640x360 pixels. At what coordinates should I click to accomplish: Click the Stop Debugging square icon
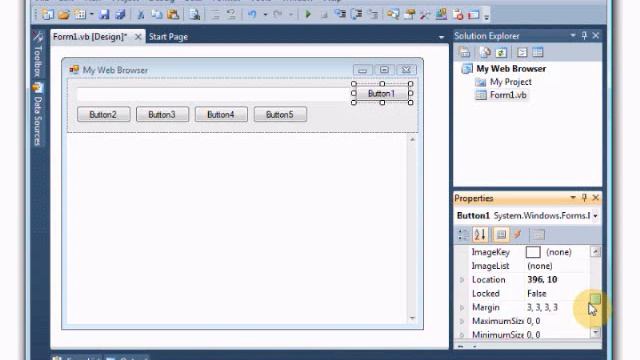point(324,15)
